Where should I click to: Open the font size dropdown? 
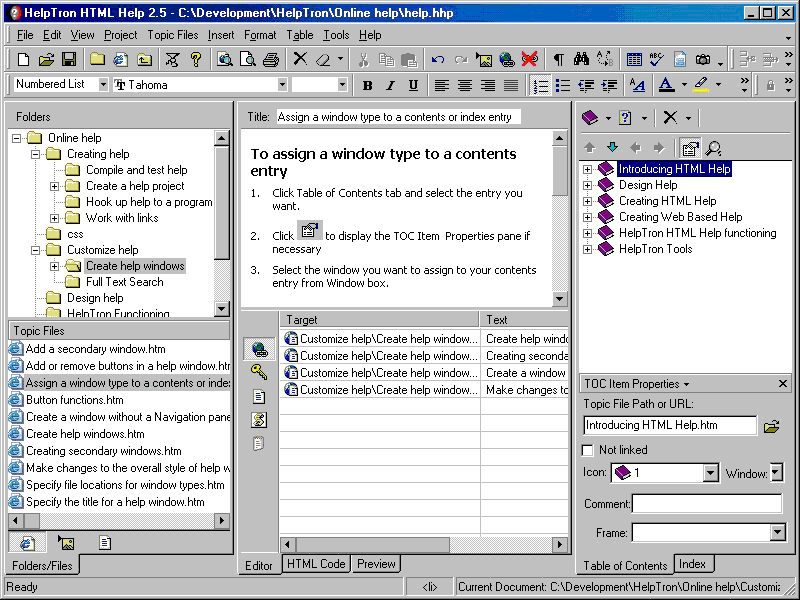(342, 85)
